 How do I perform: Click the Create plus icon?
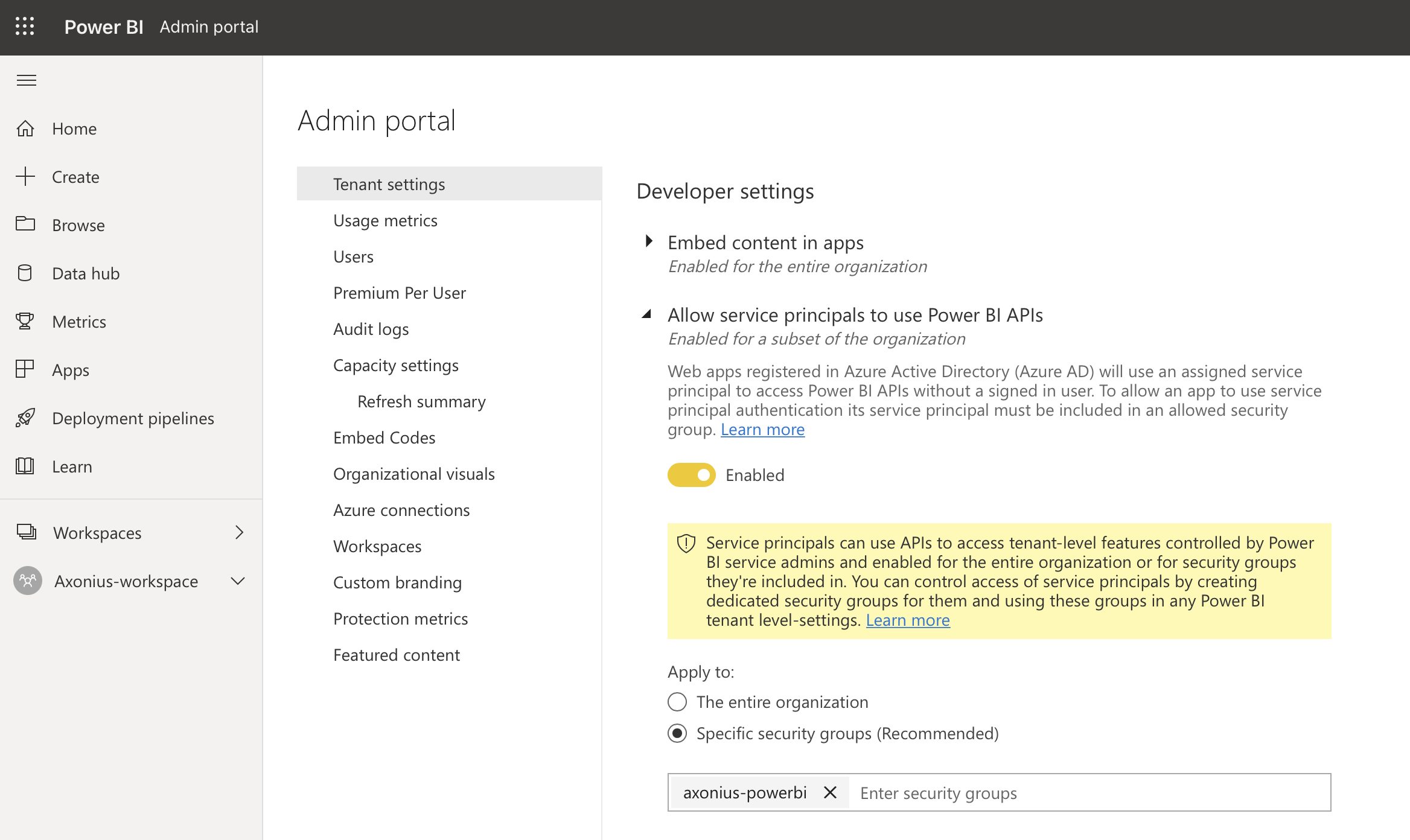(x=25, y=177)
